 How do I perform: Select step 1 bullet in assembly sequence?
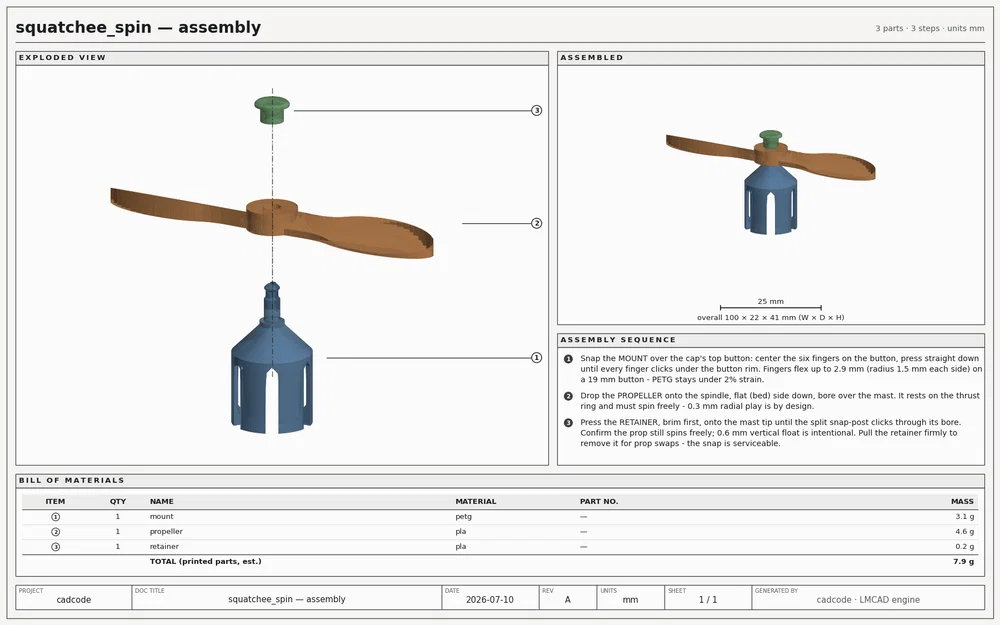click(568, 359)
